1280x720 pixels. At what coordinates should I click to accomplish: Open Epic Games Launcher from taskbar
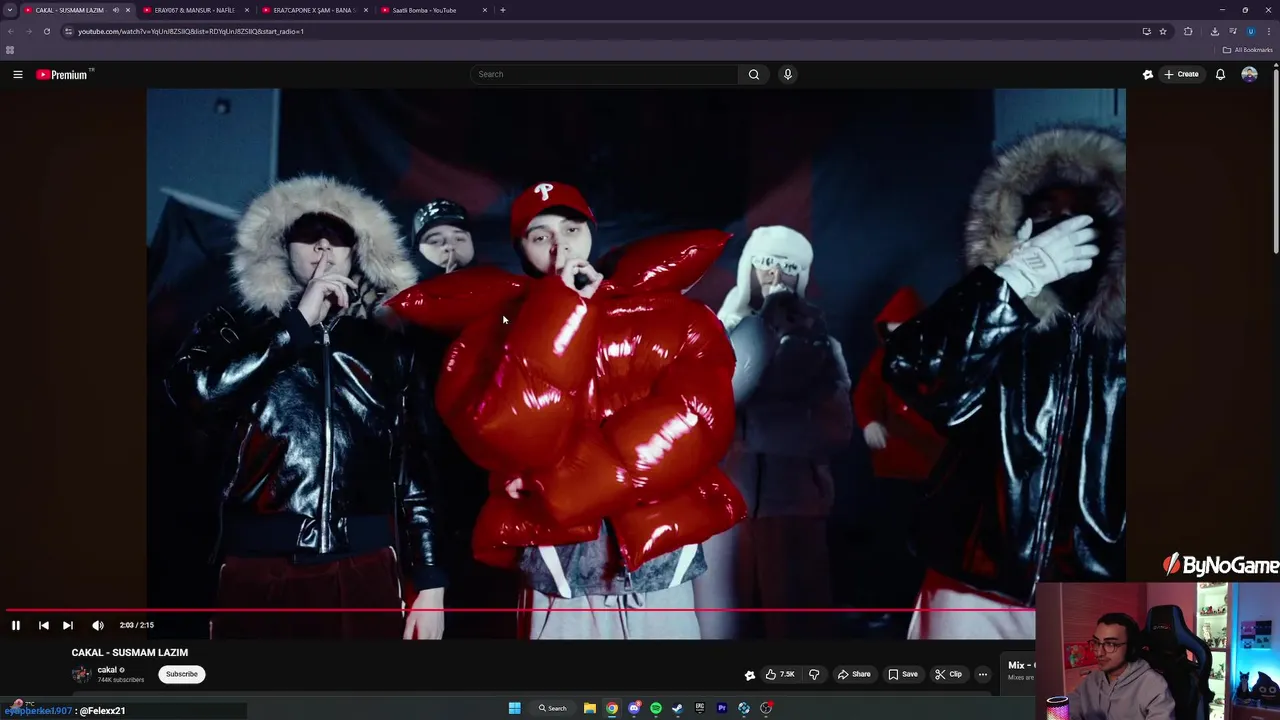click(700, 708)
